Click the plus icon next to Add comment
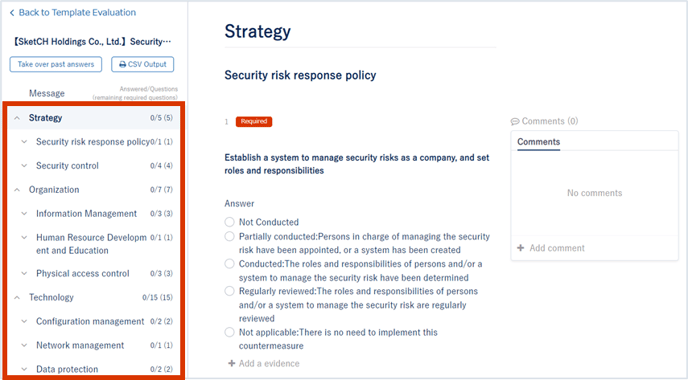This screenshot has width=688, height=380. click(520, 248)
